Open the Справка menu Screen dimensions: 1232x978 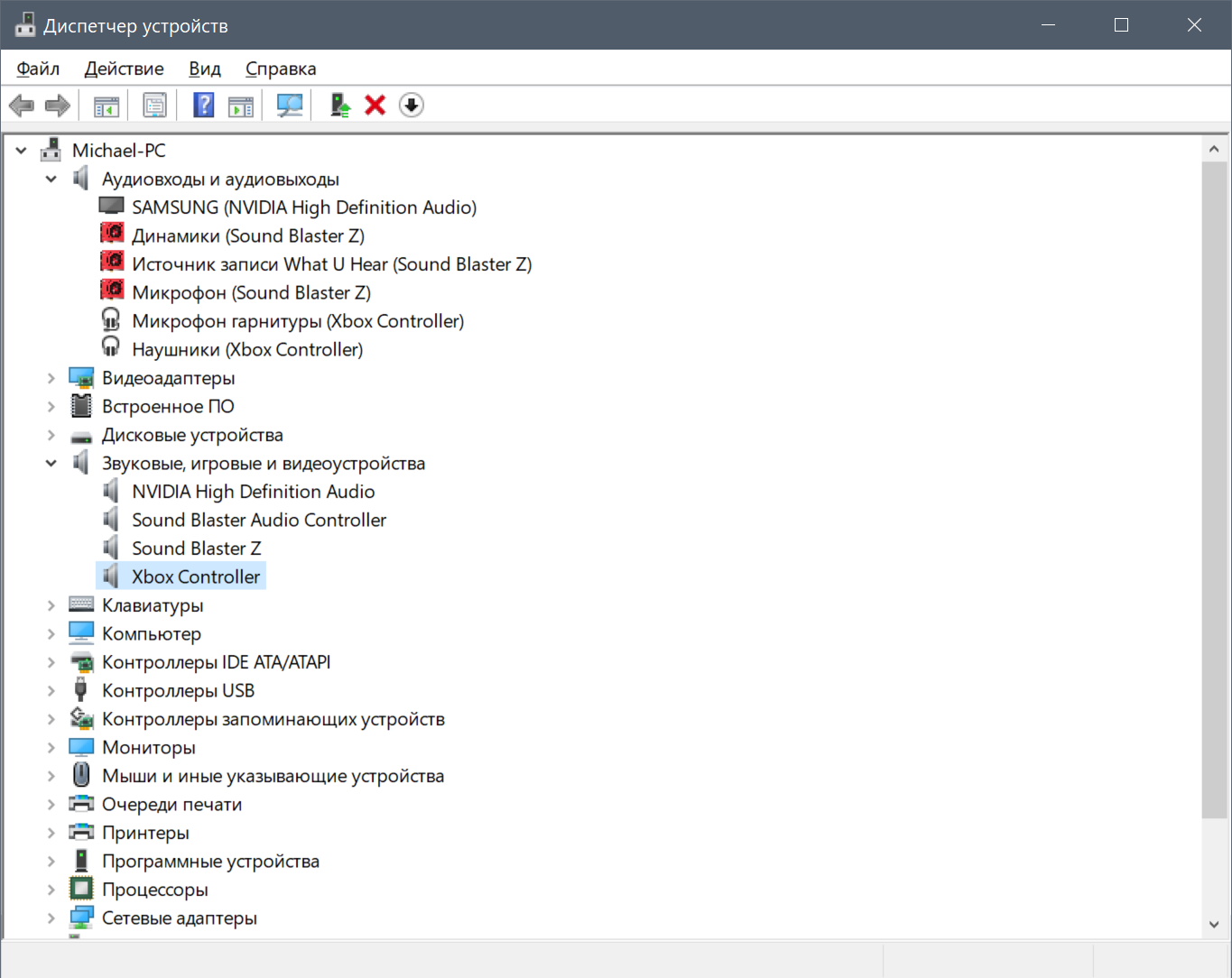[281, 69]
